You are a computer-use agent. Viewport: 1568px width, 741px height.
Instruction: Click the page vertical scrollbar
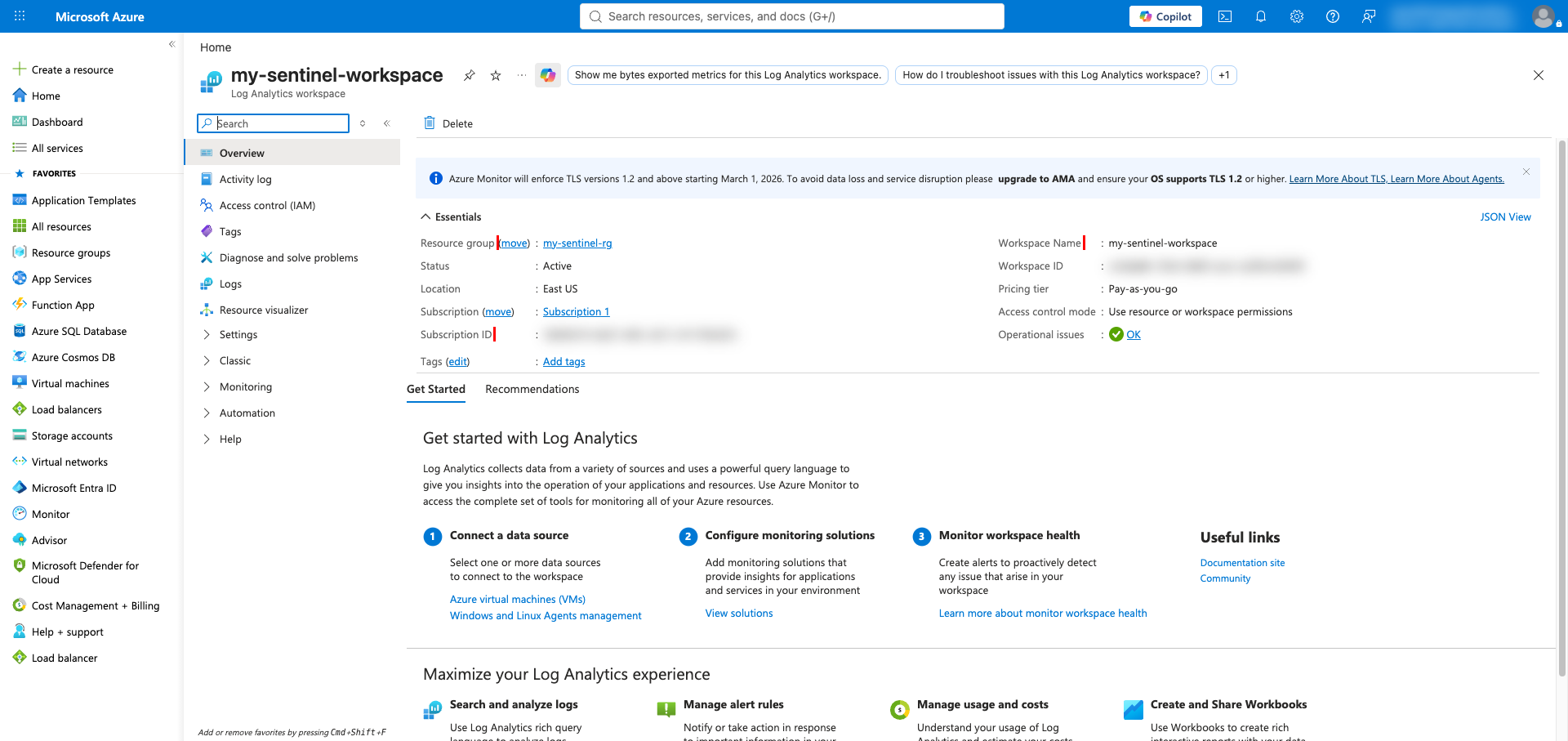pyautogui.click(x=1561, y=408)
